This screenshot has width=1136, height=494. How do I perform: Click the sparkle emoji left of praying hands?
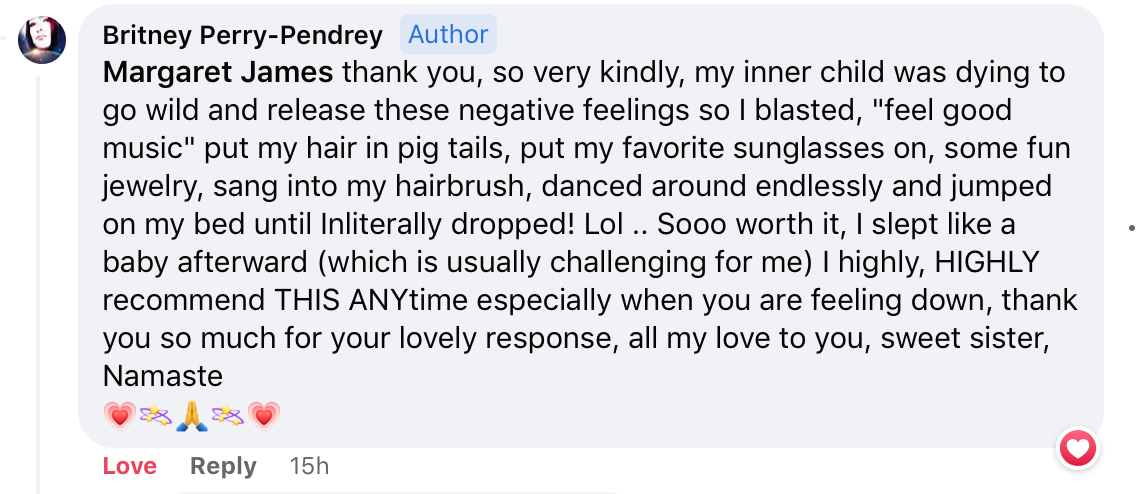pyautogui.click(x=155, y=414)
